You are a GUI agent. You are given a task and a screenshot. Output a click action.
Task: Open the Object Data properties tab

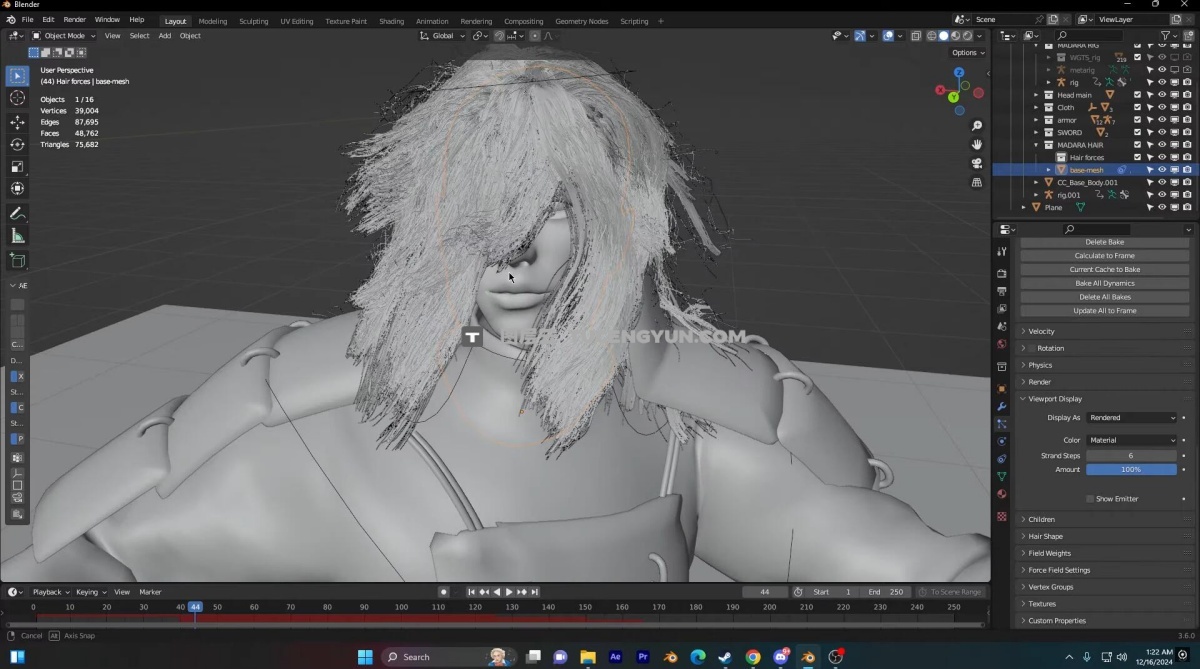[x=1001, y=477]
